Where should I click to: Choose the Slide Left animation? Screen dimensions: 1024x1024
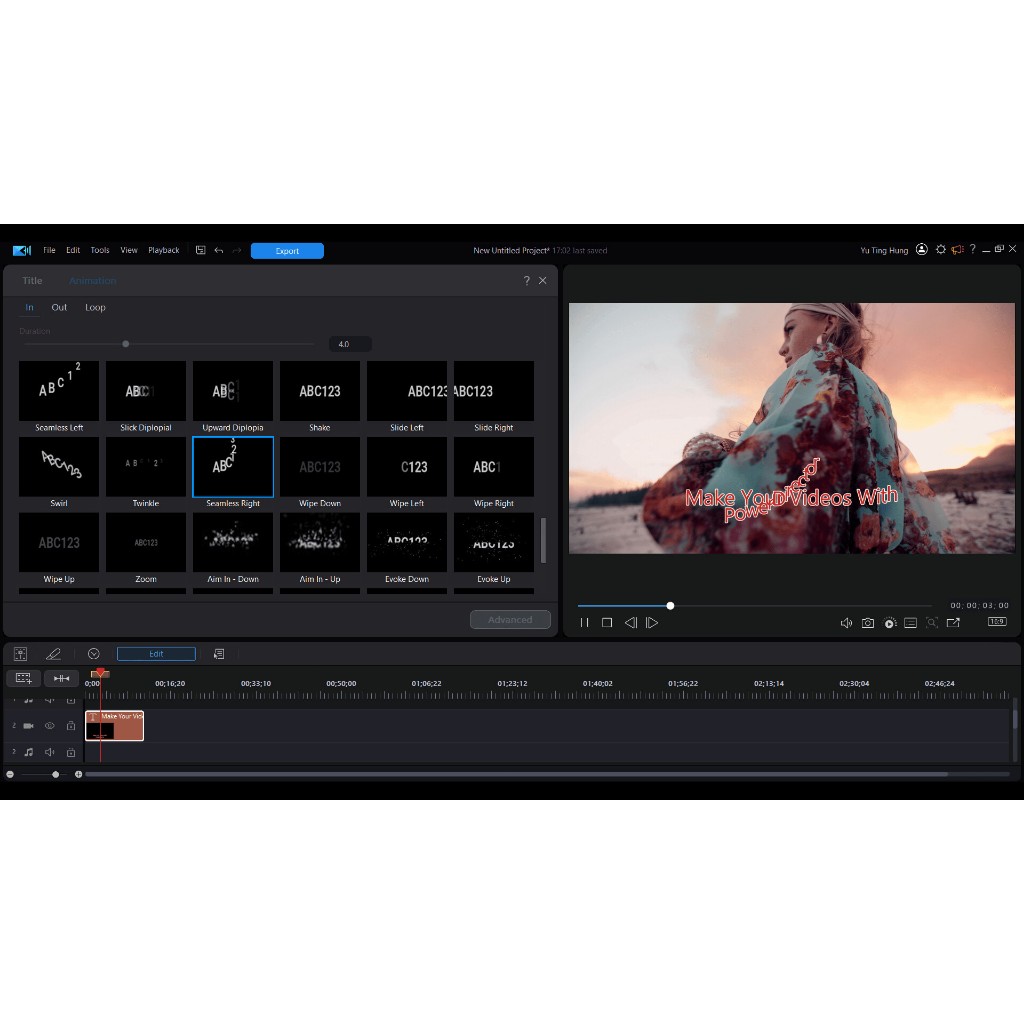[x=407, y=396]
